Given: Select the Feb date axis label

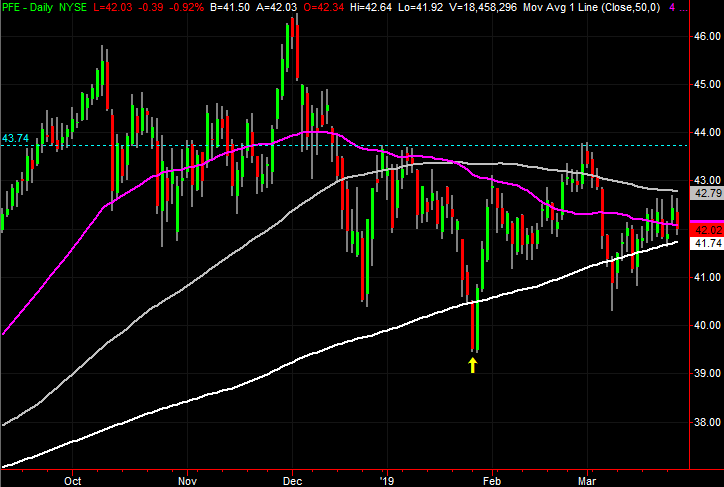Looking at the screenshot, I should (492, 481).
